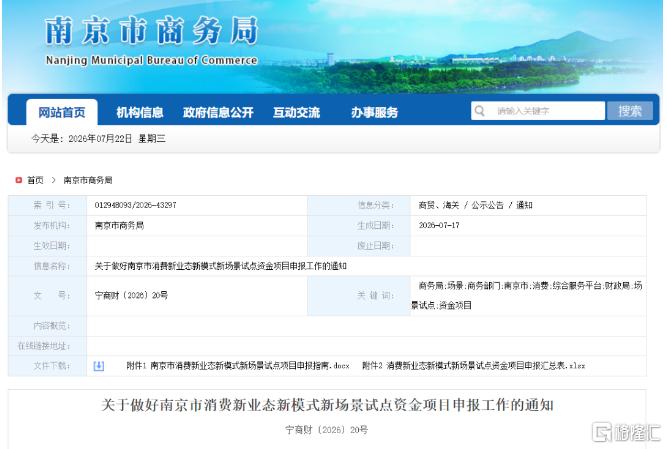The height and width of the screenshot is (449, 667).
Task: Focus the keyword search input field
Action: pyautogui.click(x=538, y=111)
